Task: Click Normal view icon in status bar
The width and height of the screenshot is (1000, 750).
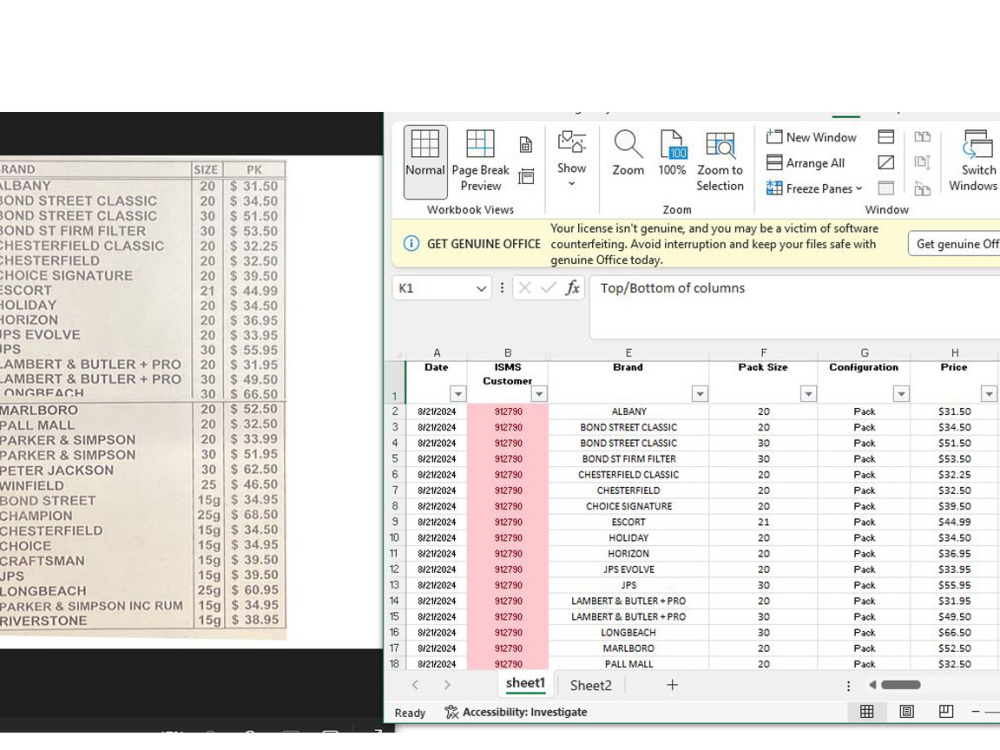Action: tap(867, 712)
